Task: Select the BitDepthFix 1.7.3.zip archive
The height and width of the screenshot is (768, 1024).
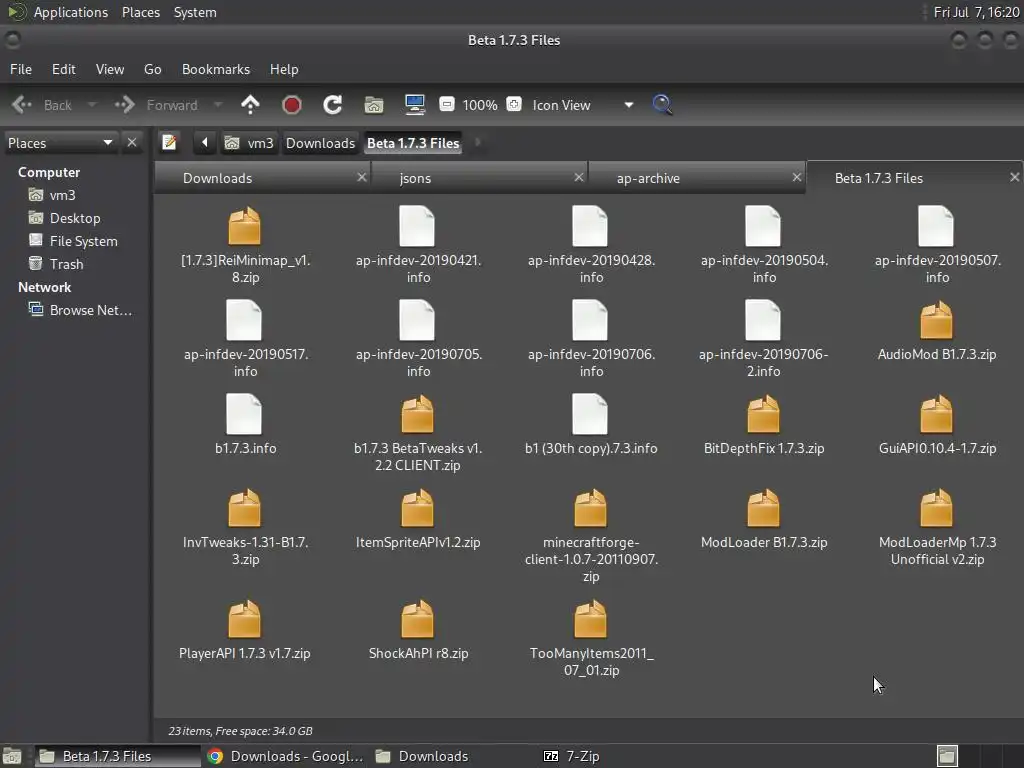Action: 763,424
